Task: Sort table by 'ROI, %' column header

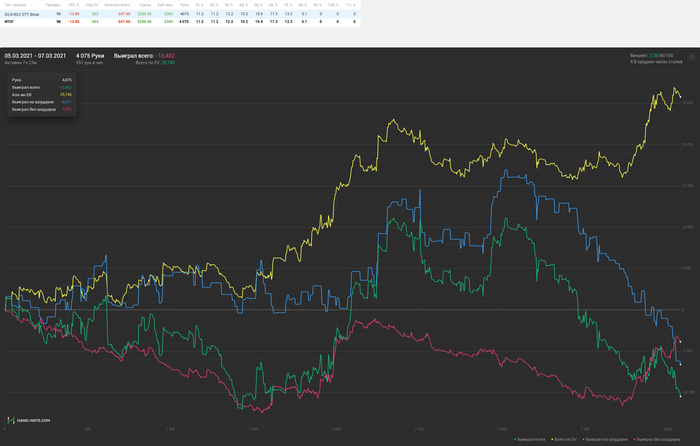Action: pos(74,5)
